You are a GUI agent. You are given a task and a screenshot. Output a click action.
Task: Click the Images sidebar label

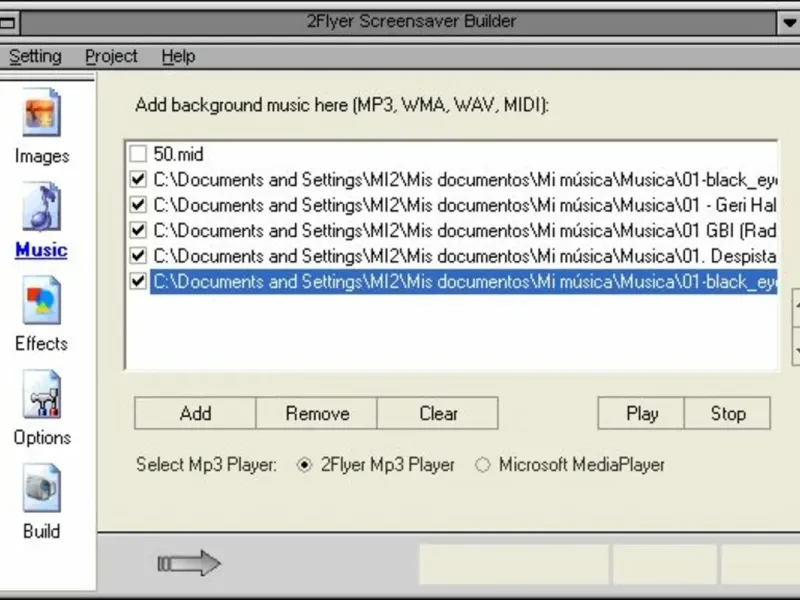(42, 156)
